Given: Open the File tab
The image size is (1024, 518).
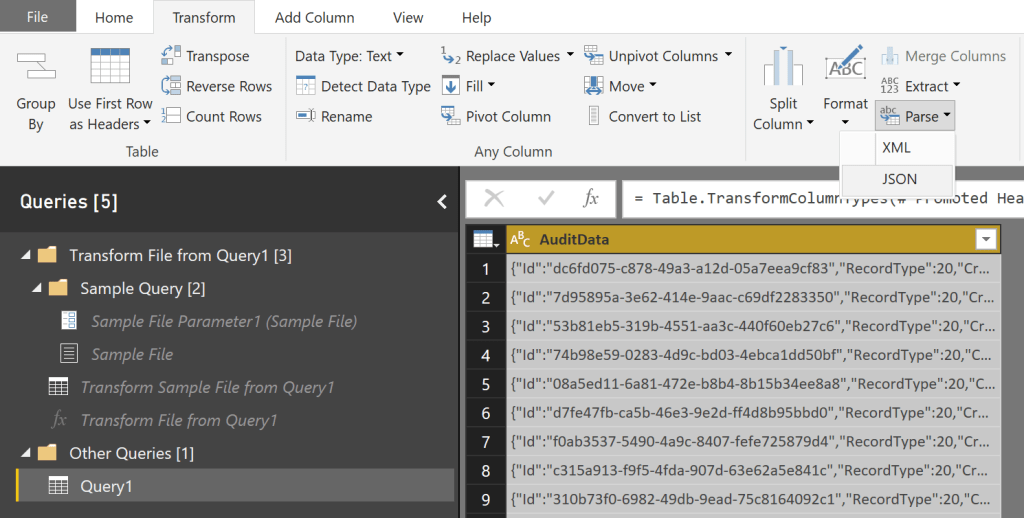Looking at the screenshot, I should coord(37,17).
